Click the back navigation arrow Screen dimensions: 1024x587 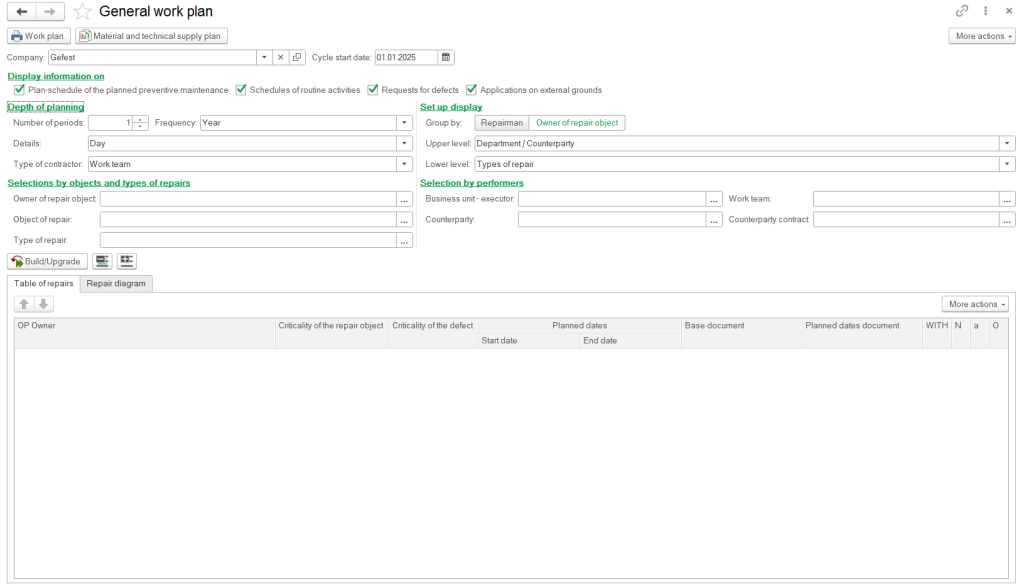click(22, 11)
